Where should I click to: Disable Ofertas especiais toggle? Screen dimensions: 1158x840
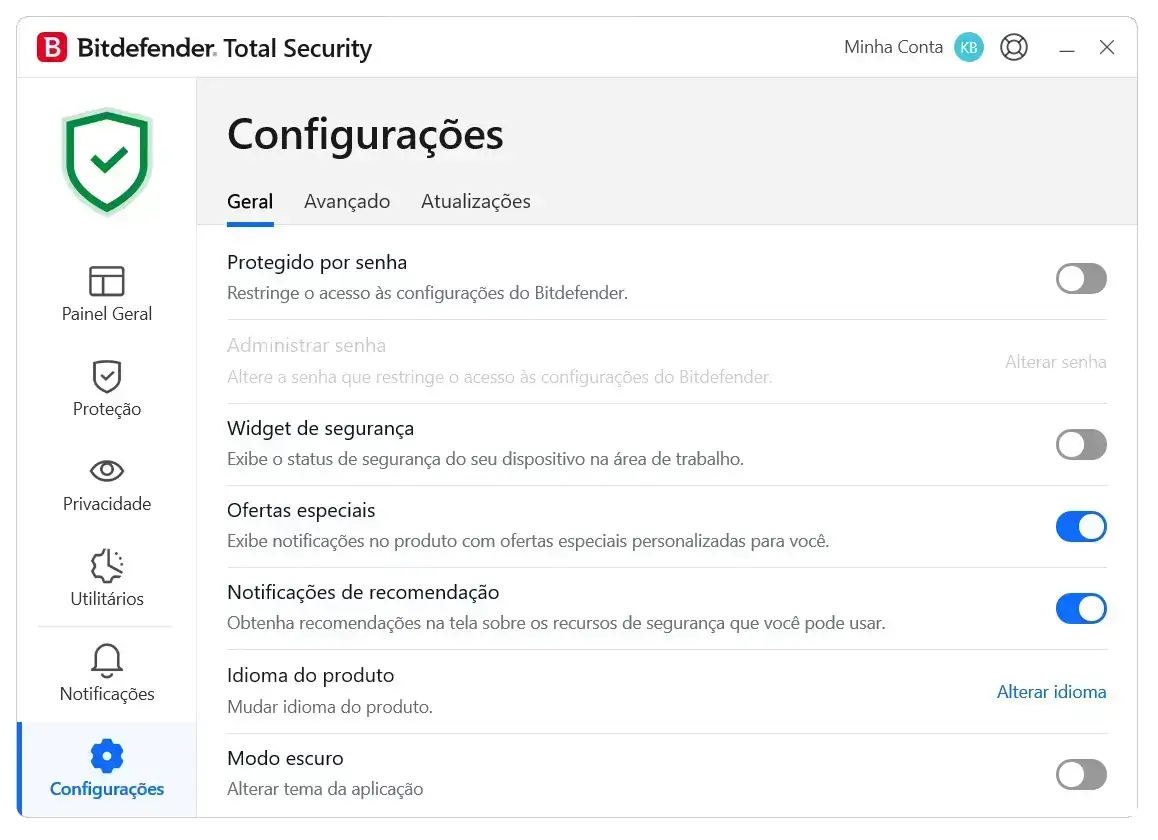[1081, 527]
